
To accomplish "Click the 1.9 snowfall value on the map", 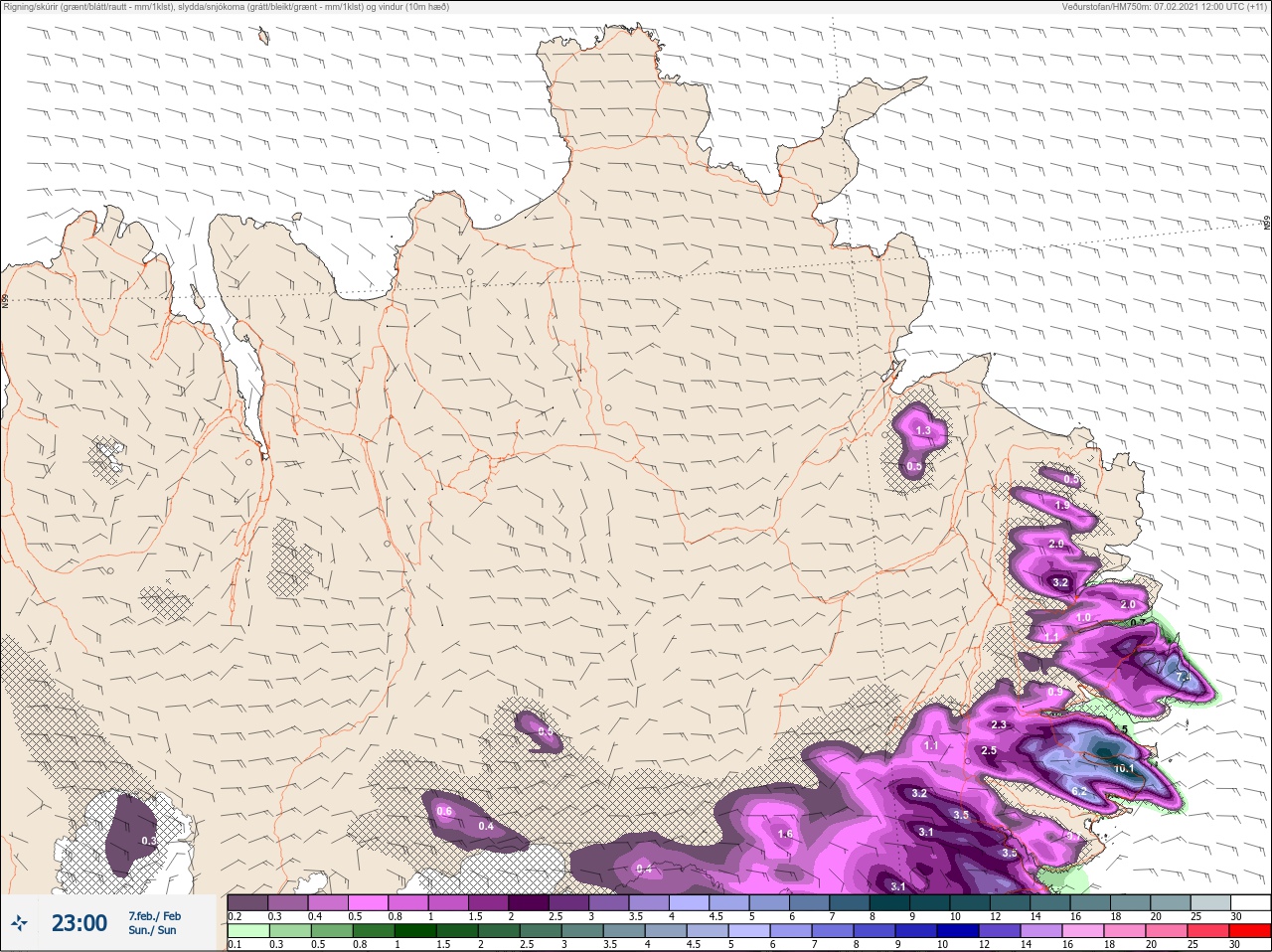I will click(1062, 506).
